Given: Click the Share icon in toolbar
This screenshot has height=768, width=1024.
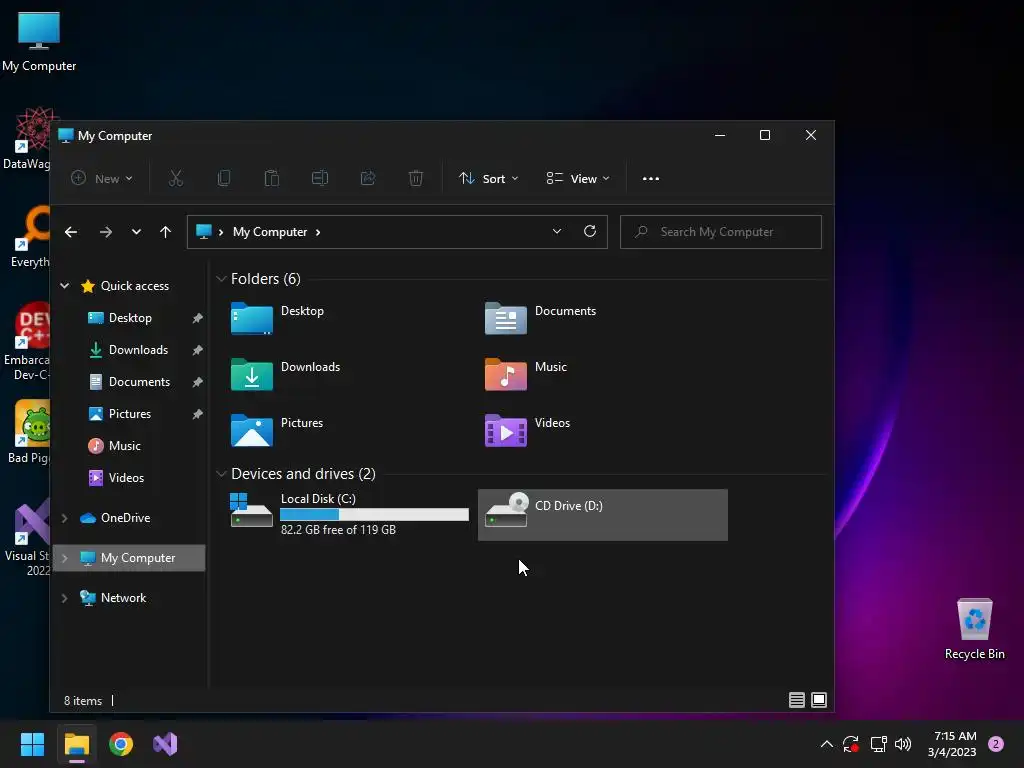Looking at the screenshot, I should (368, 178).
